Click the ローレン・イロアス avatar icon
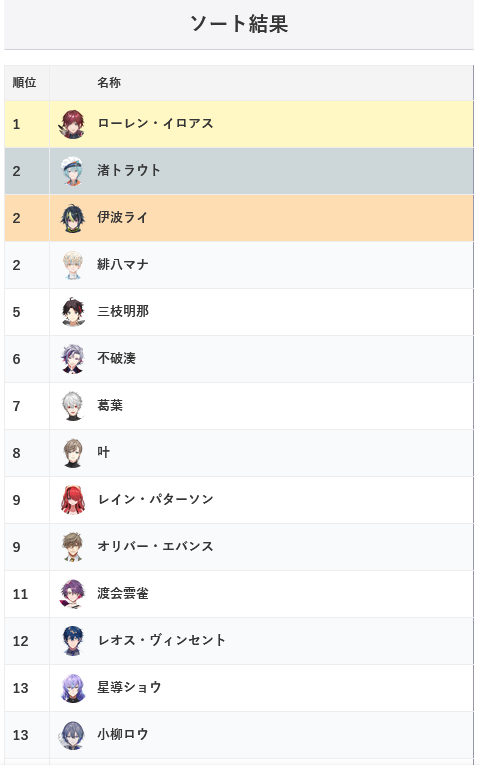Screen dimensions: 480x765 (73, 124)
